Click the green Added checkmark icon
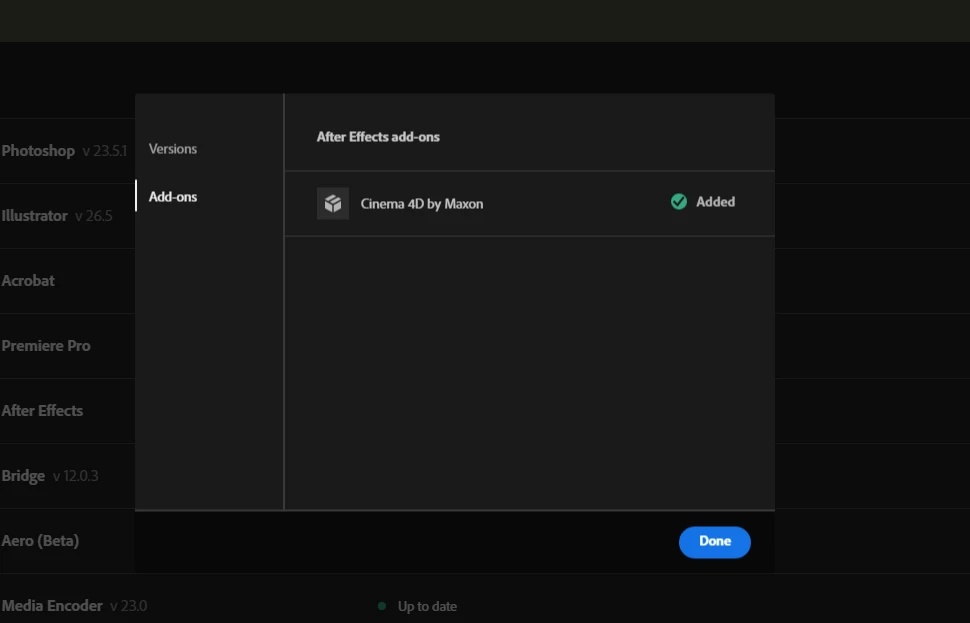The height and width of the screenshot is (623, 970). click(x=679, y=202)
